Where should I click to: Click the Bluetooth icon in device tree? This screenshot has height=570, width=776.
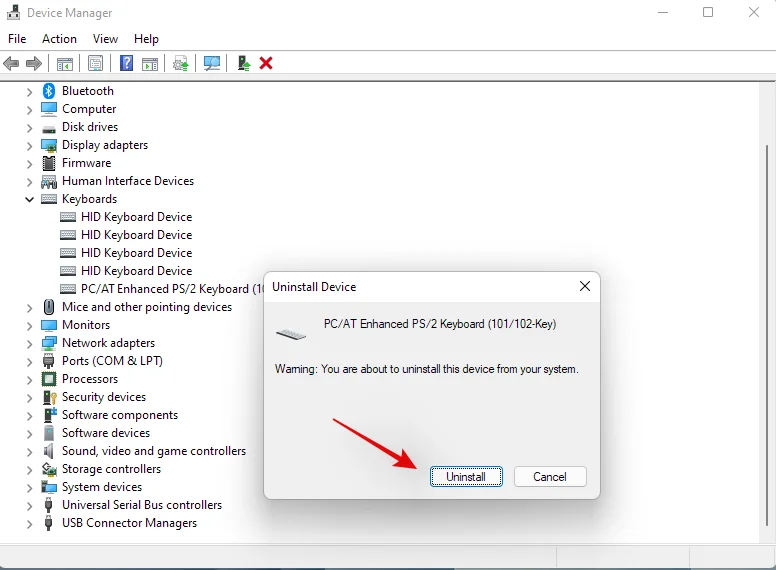coord(49,91)
